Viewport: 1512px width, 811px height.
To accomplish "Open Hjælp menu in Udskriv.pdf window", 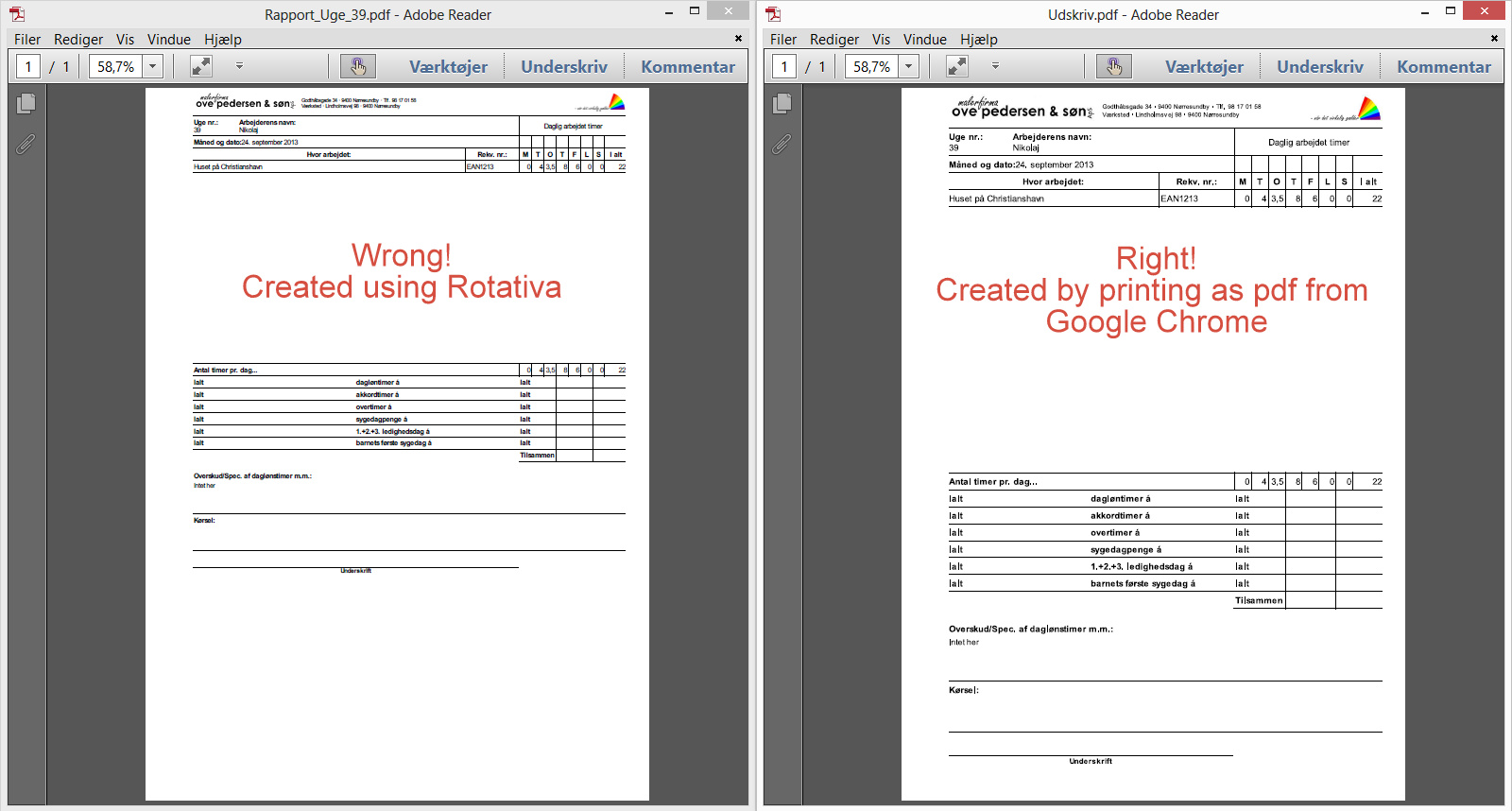I will click(979, 40).
